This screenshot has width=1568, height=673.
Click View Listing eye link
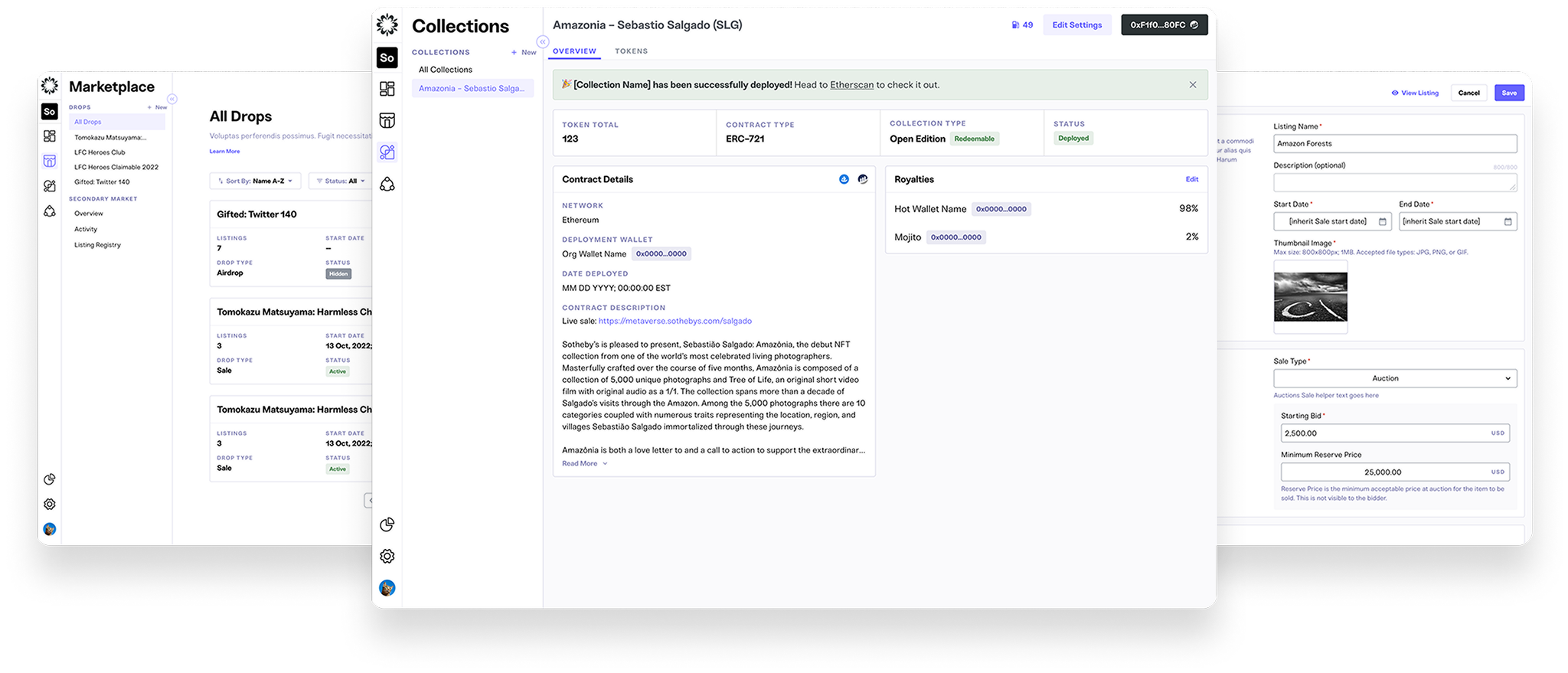pyautogui.click(x=1415, y=93)
